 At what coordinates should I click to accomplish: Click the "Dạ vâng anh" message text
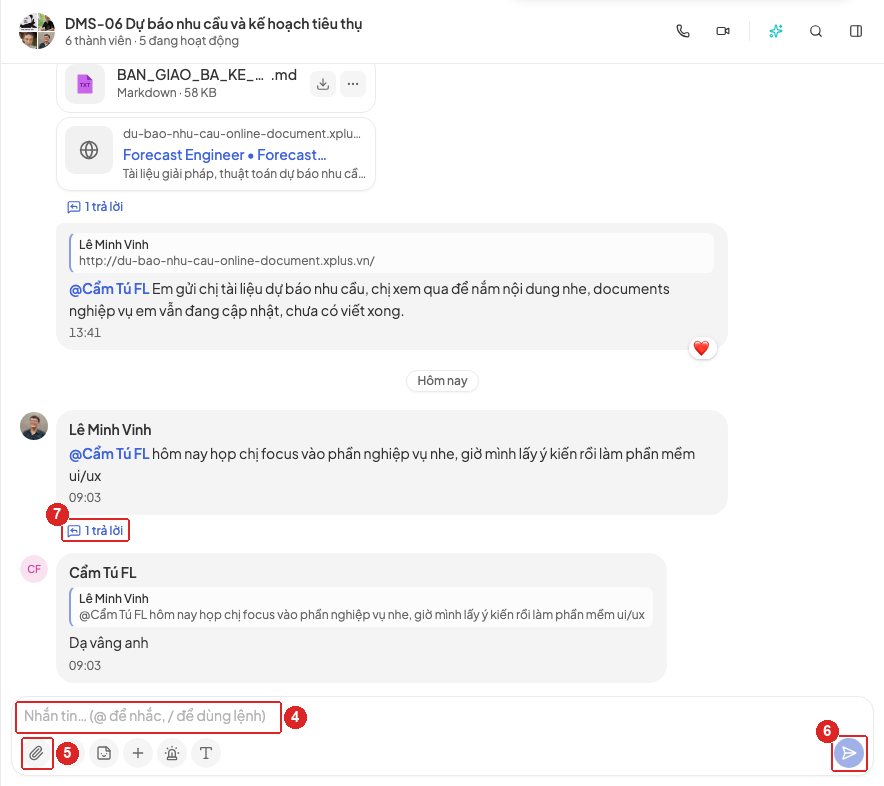108,643
